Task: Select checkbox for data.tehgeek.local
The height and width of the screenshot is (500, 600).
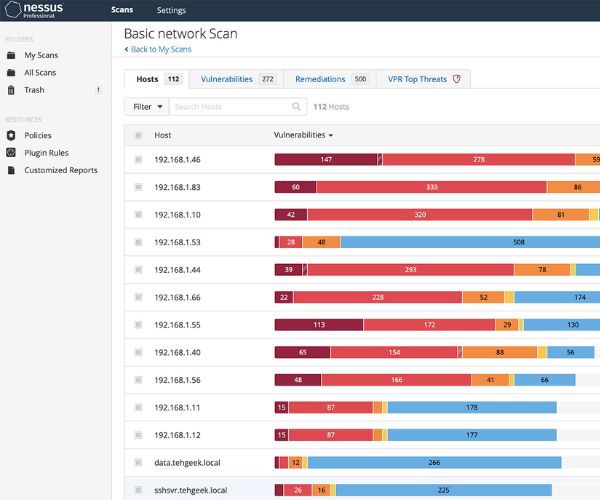Action: pos(138,463)
